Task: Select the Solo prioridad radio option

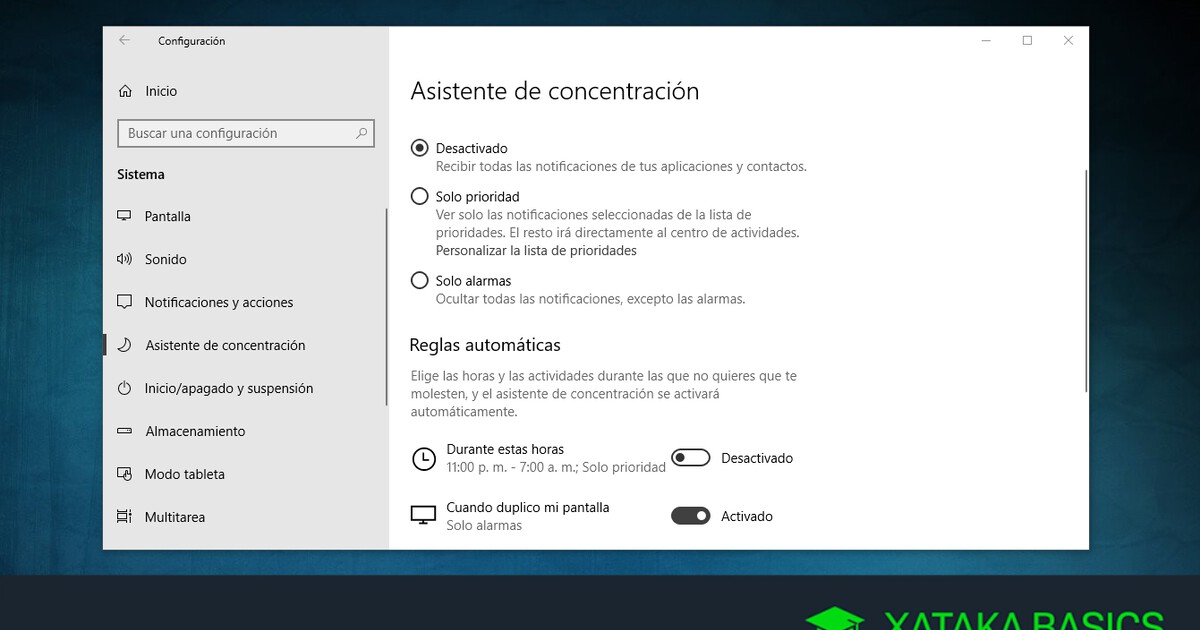Action: pyautogui.click(x=420, y=197)
